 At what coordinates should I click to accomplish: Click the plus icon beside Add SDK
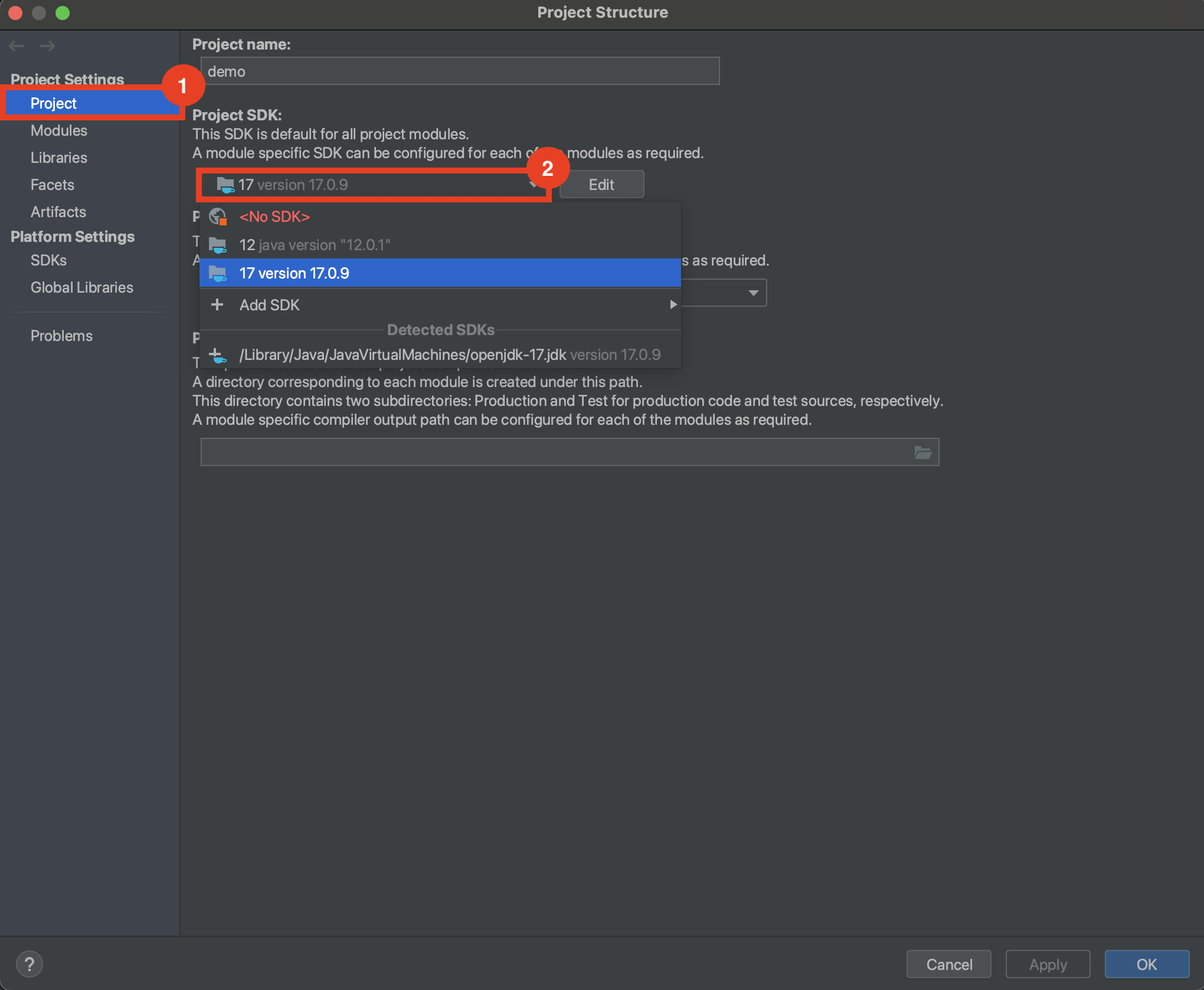coord(217,304)
